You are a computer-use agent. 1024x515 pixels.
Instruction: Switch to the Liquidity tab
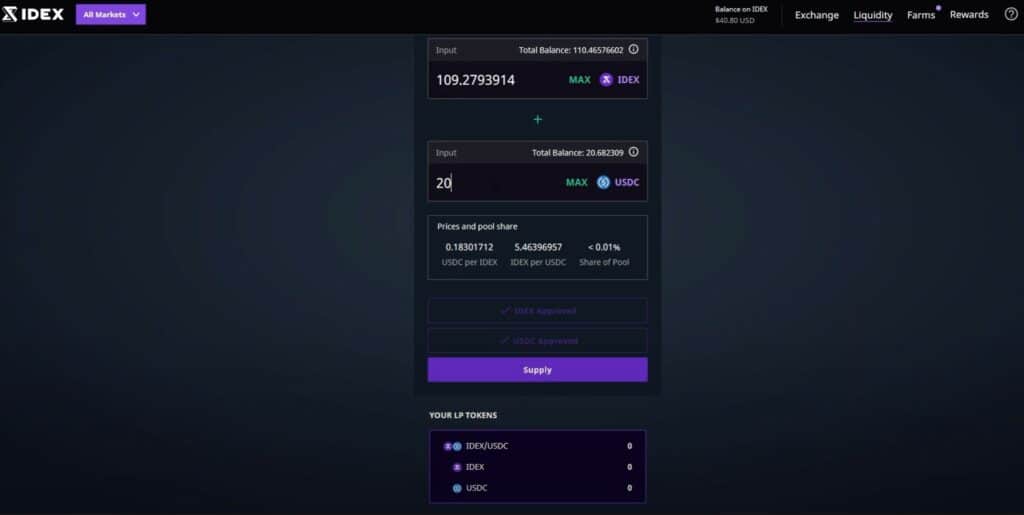point(872,15)
